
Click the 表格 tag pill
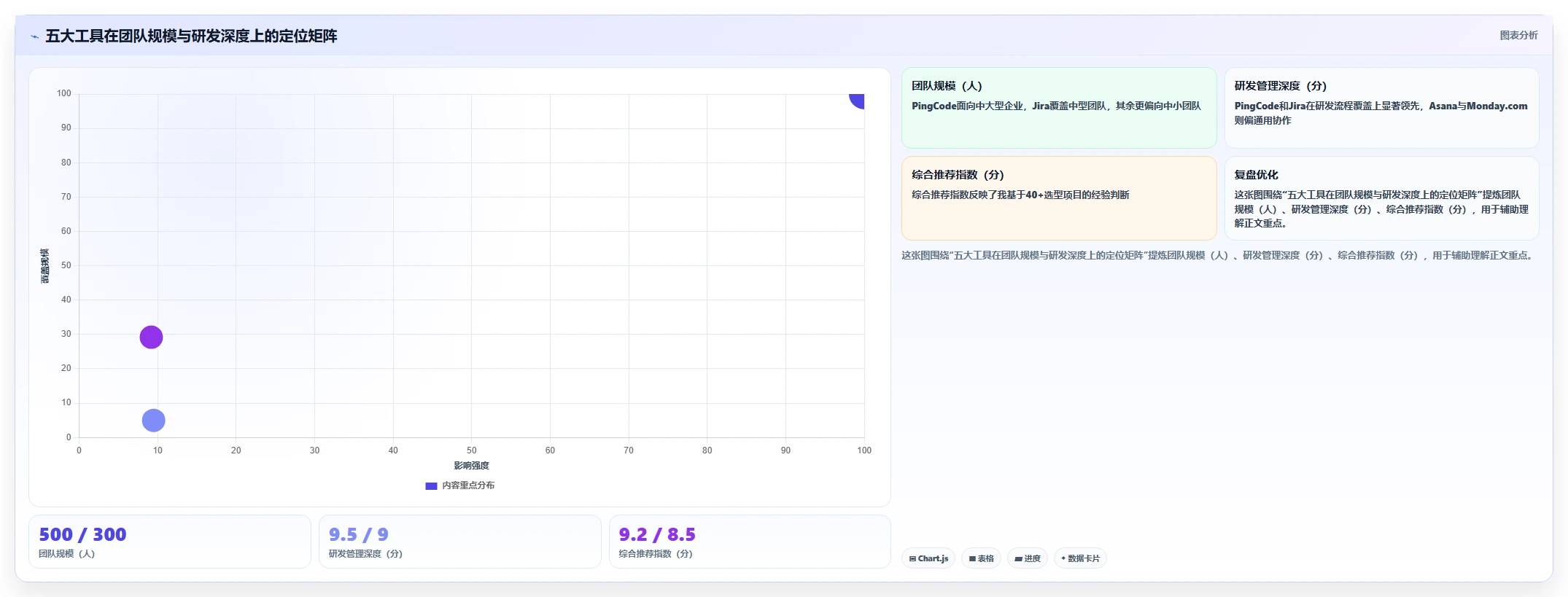[x=981, y=558]
